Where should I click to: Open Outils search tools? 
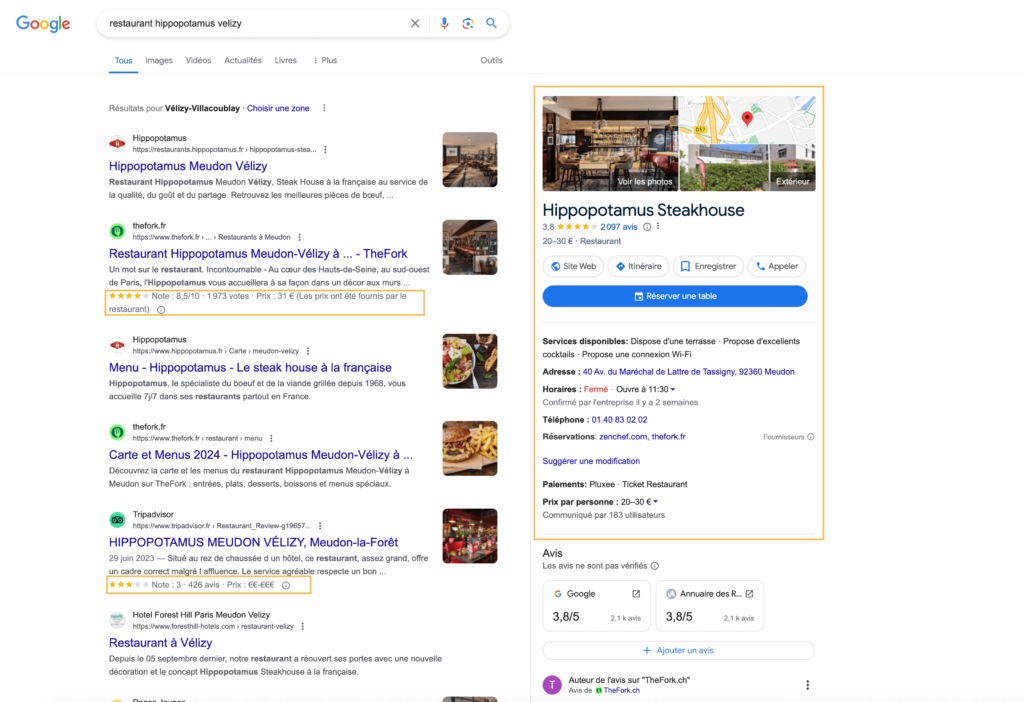(x=491, y=60)
